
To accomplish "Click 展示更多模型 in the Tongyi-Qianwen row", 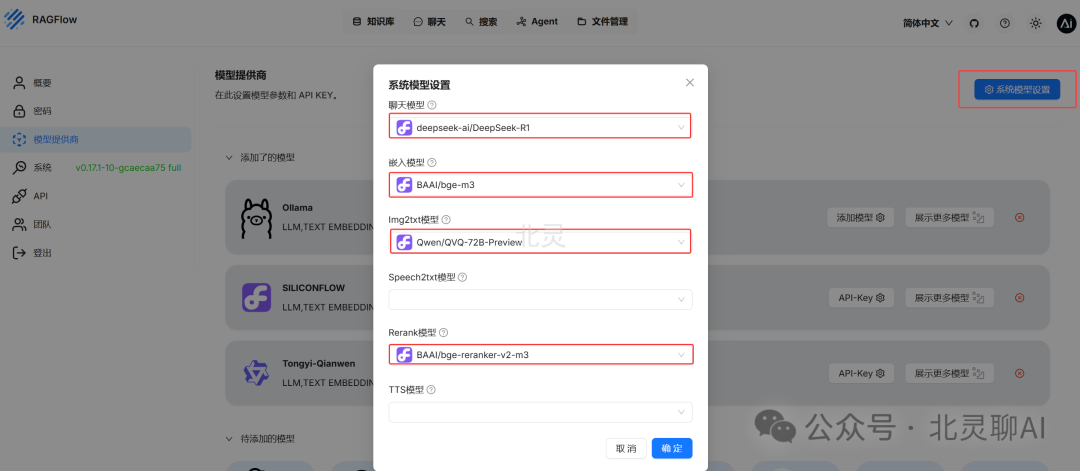I will [x=949, y=373].
